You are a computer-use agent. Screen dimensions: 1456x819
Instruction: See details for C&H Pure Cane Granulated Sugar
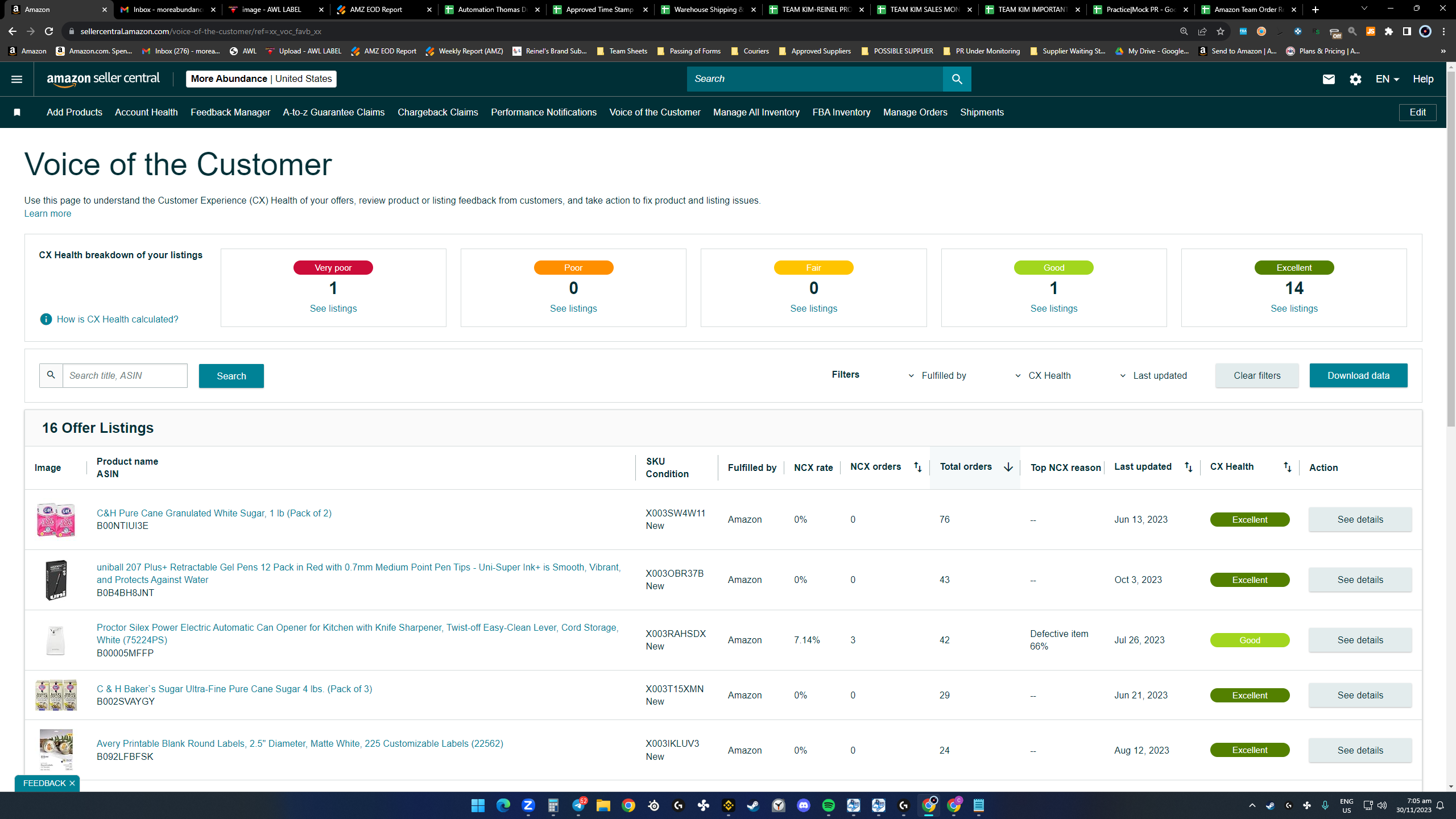click(x=1360, y=519)
